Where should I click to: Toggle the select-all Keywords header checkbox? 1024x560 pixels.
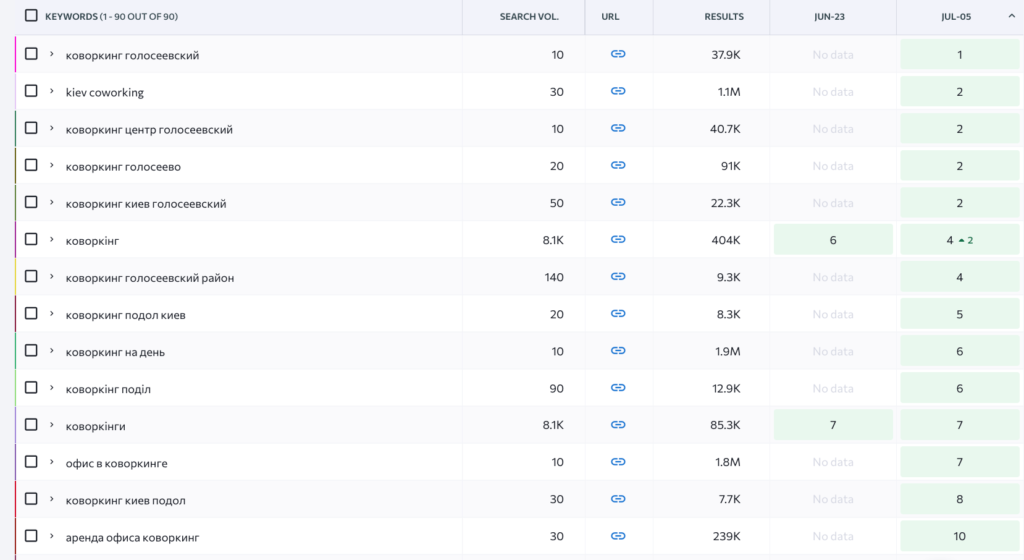point(31,16)
